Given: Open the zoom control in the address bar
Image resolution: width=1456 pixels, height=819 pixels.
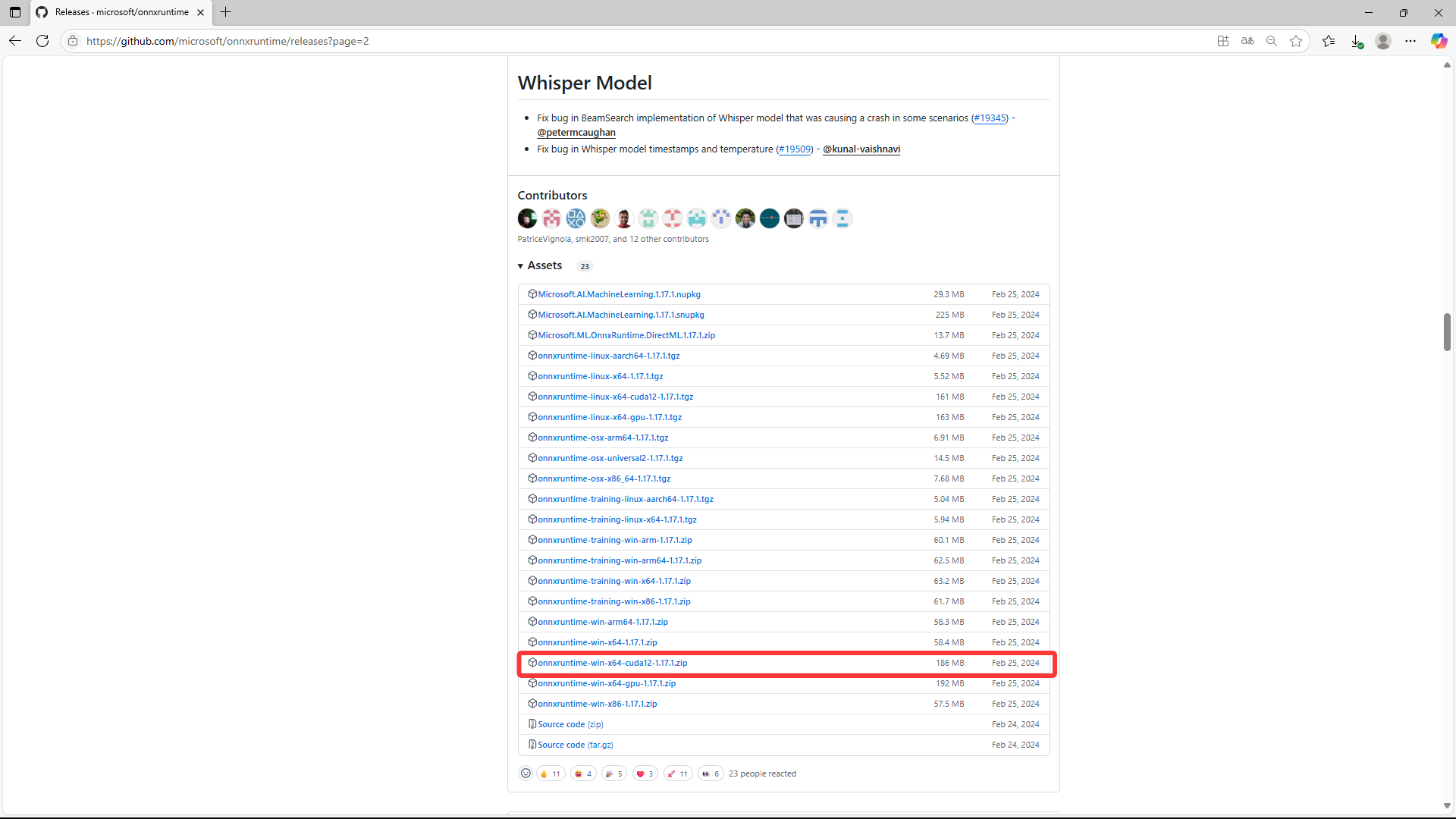Looking at the screenshot, I should pyautogui.click(x=1272, y=41).
